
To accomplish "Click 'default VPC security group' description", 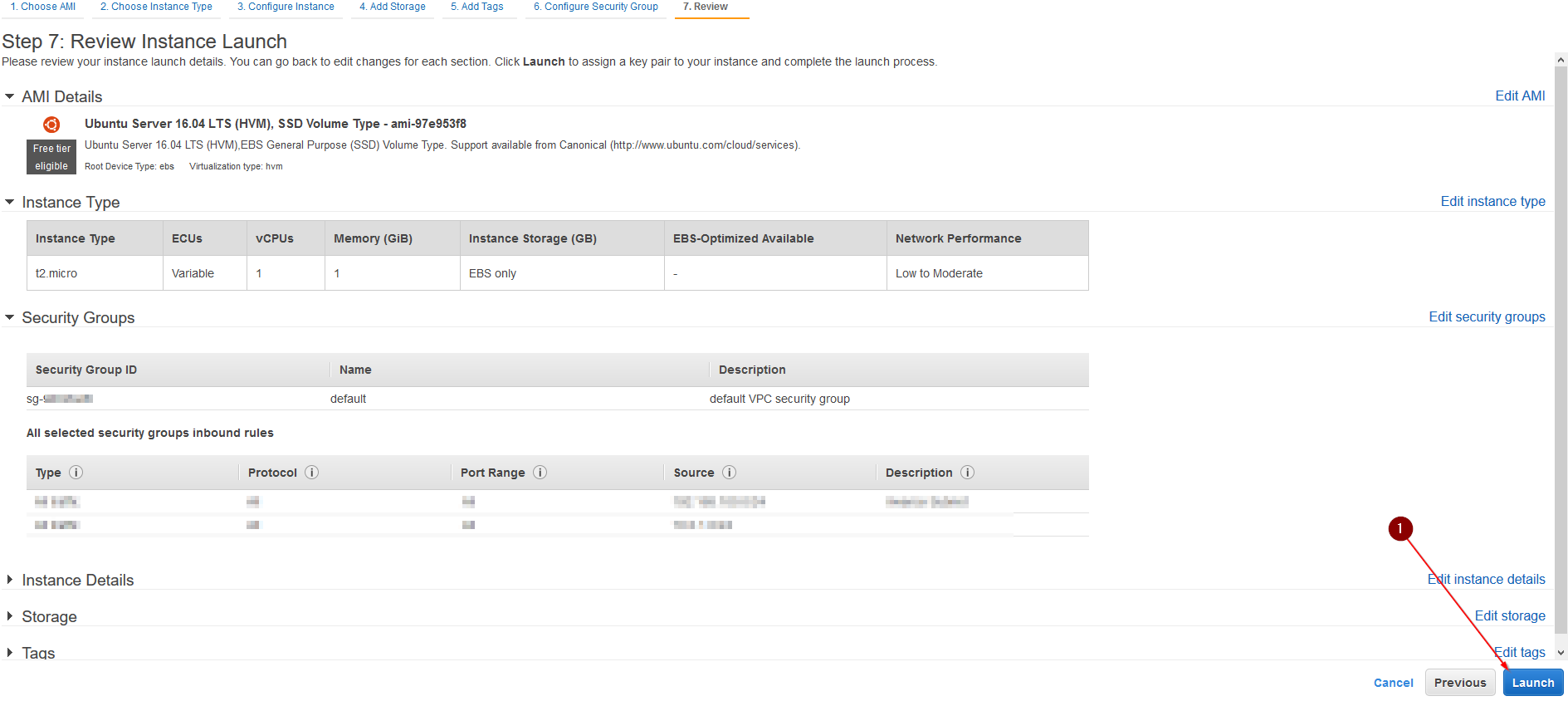I will tap(779, 399).
